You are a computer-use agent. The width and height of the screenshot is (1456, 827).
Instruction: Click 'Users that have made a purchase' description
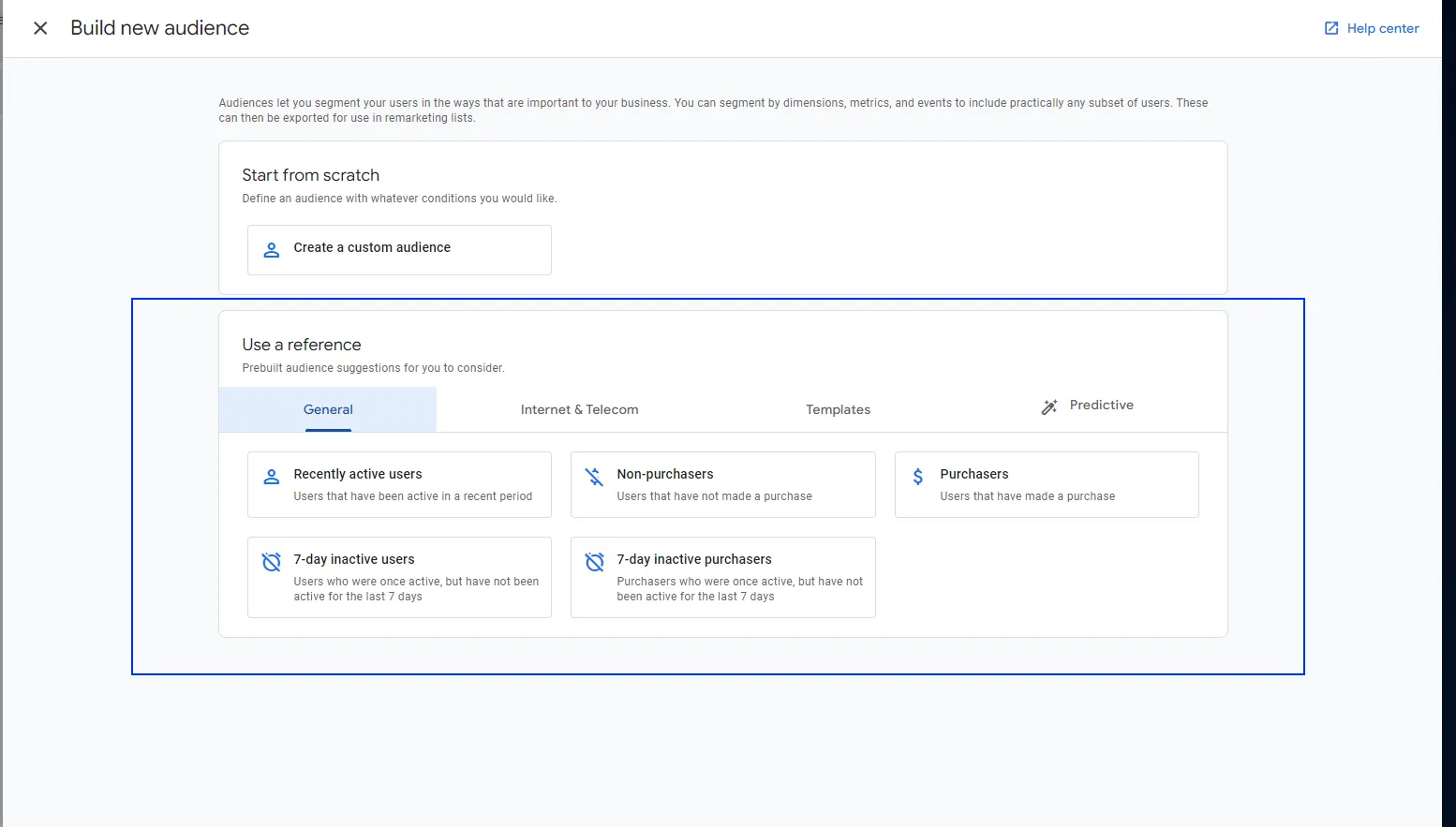point(1028,496)
